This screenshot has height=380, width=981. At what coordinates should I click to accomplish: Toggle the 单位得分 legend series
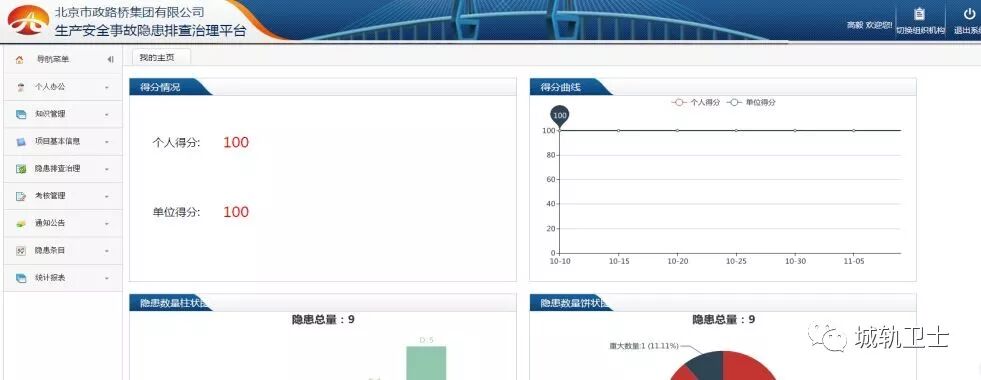click(x=751, y=102)
